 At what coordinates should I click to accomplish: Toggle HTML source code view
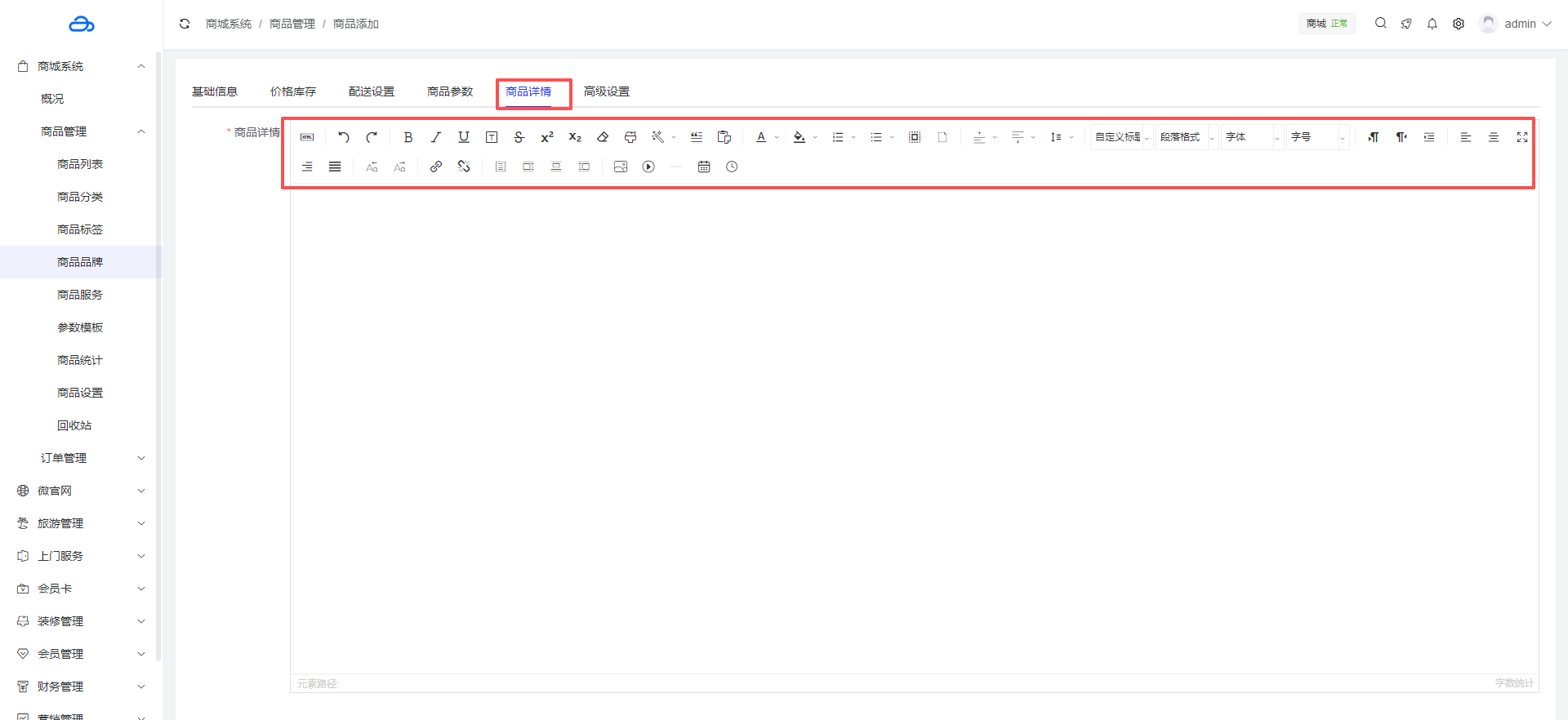pyautogui.click(x=307, y=137)
